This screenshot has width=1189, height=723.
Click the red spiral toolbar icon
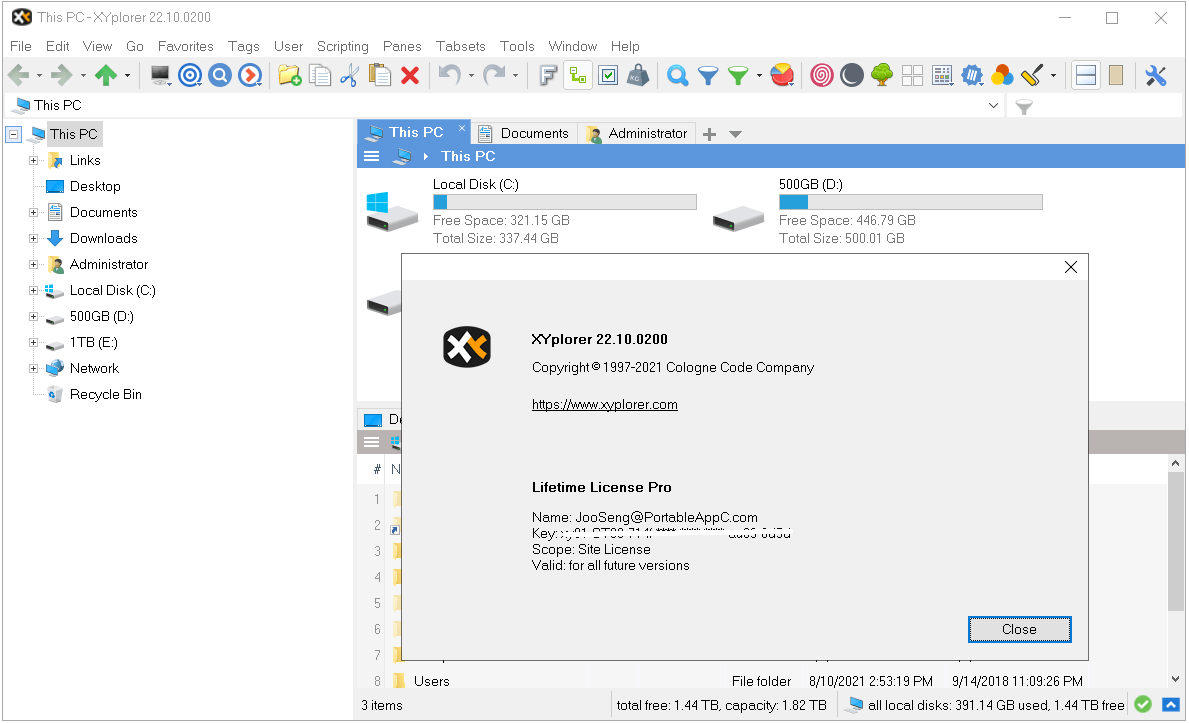tap(822, 75)
